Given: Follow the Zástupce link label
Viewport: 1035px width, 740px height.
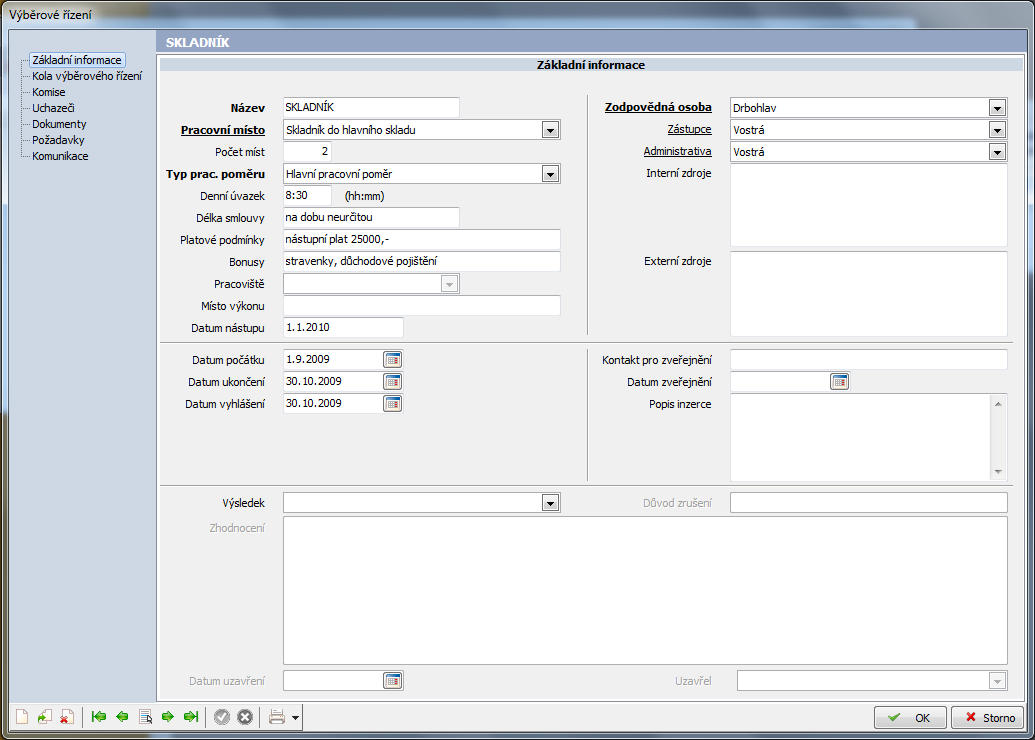Looking at the screenshot, I should pos(689,129).
